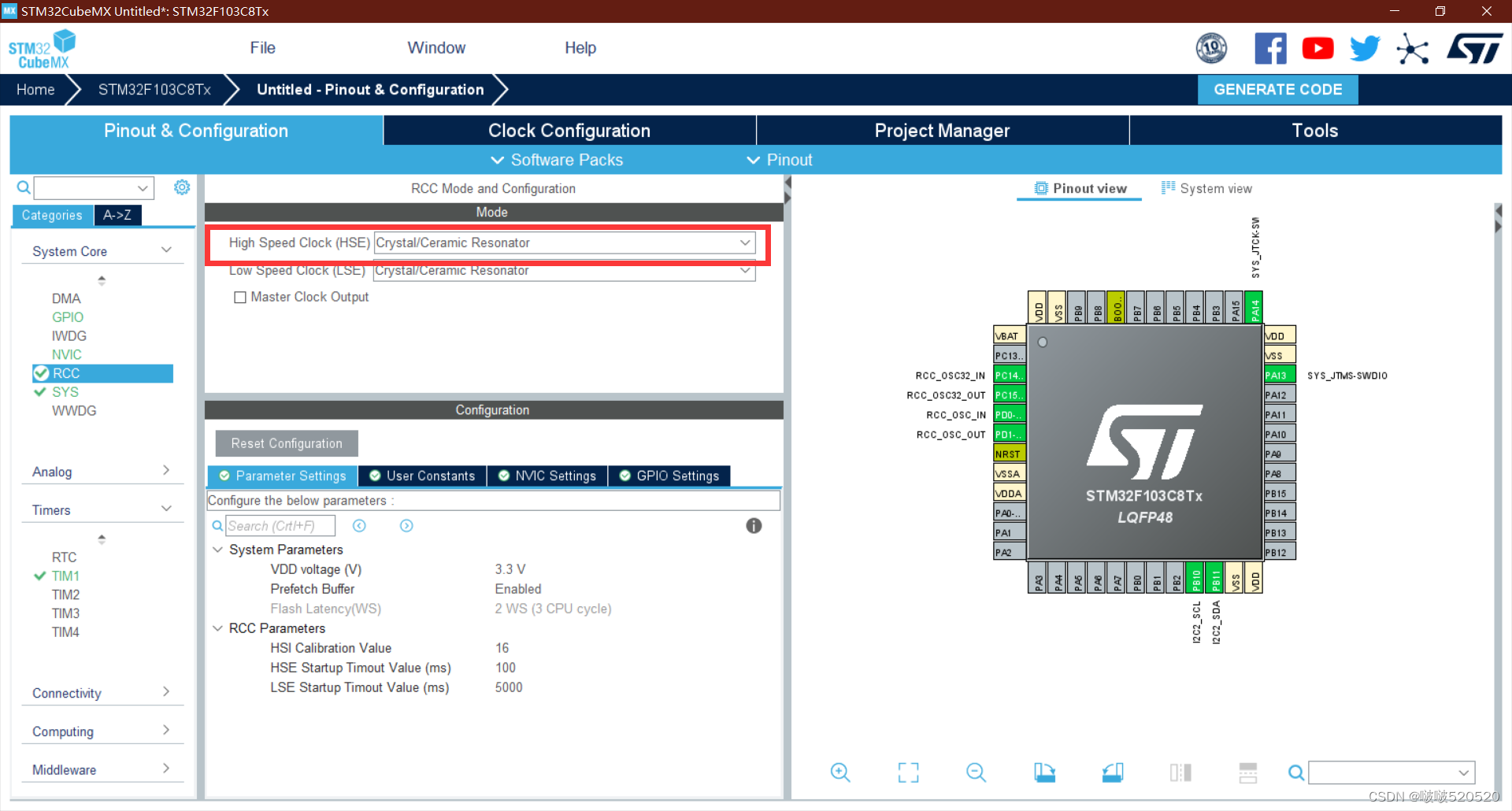The width and height of the screenshot is (1512, 811).
Task: Click Reset Configuration button
Action: pos(287,443)
